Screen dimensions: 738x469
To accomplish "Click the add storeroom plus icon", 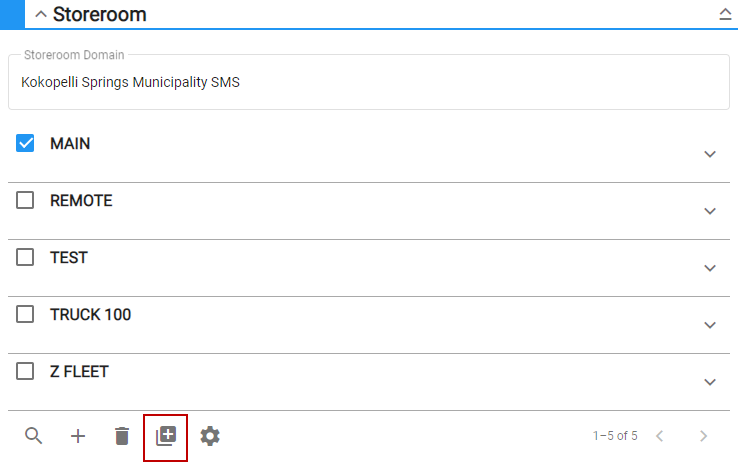I will click(78, 436).
